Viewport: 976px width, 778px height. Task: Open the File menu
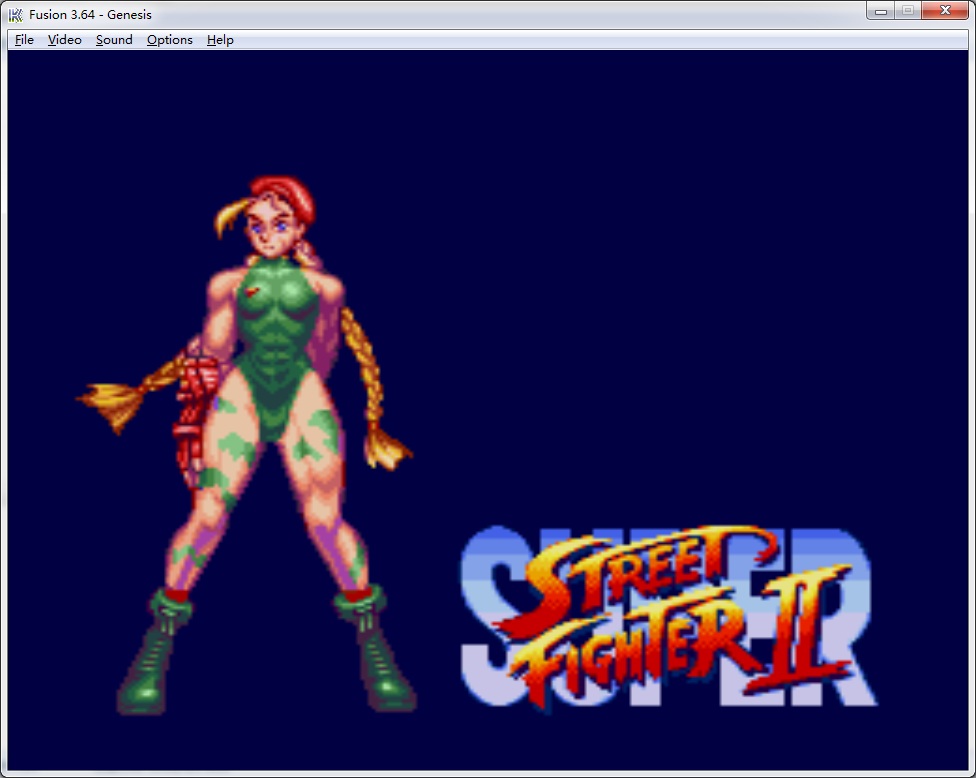(x=24, y=40)
